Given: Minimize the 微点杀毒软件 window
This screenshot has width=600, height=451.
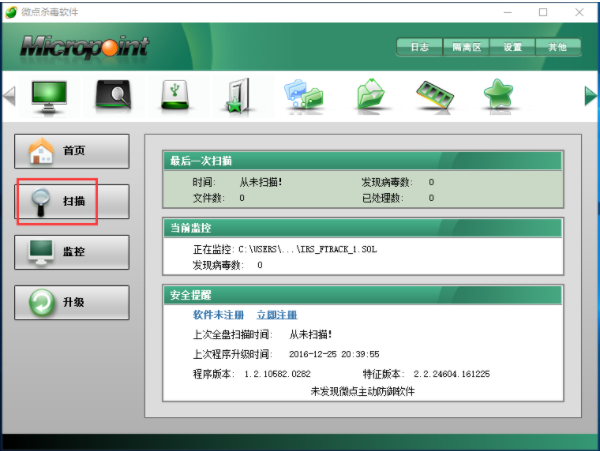Looking at the screenshot, I should pyautogui.click(x=507, y=12).
